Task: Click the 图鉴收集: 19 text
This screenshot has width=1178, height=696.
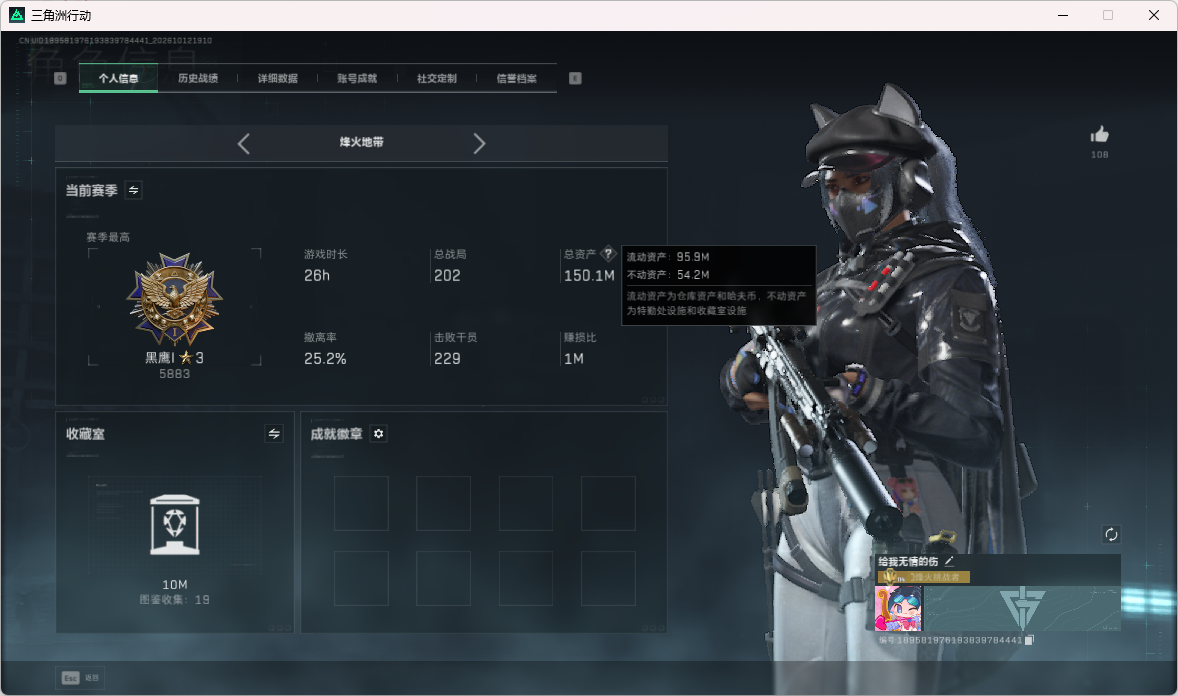Action: pos(174,600)
